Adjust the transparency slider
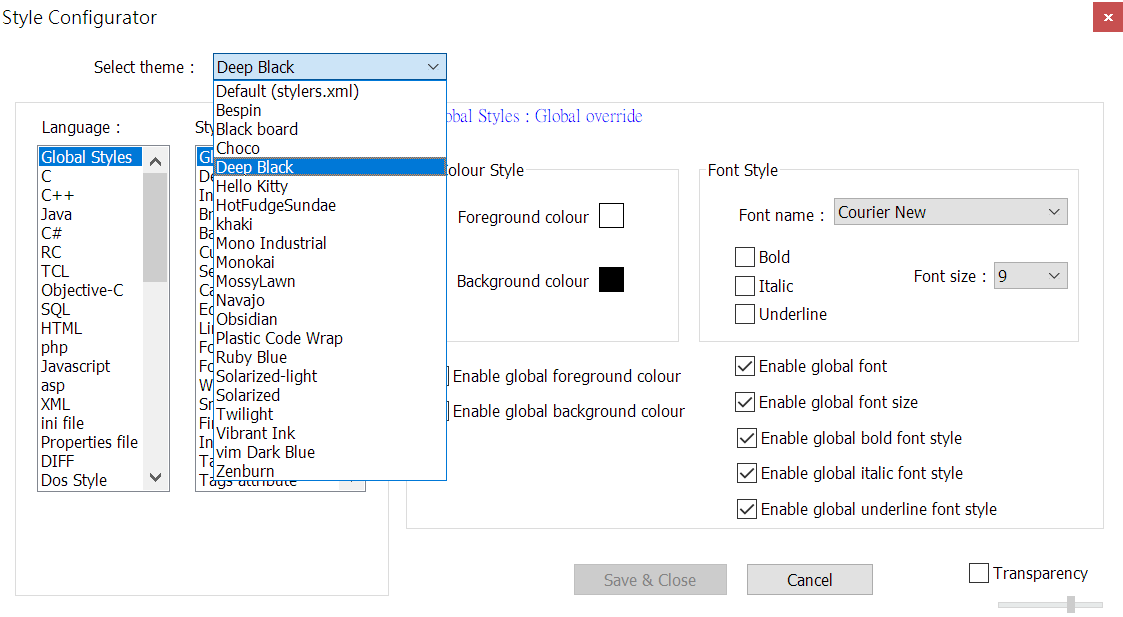This screenshot has width=1123, height=617. click(x=1070, y=603)
